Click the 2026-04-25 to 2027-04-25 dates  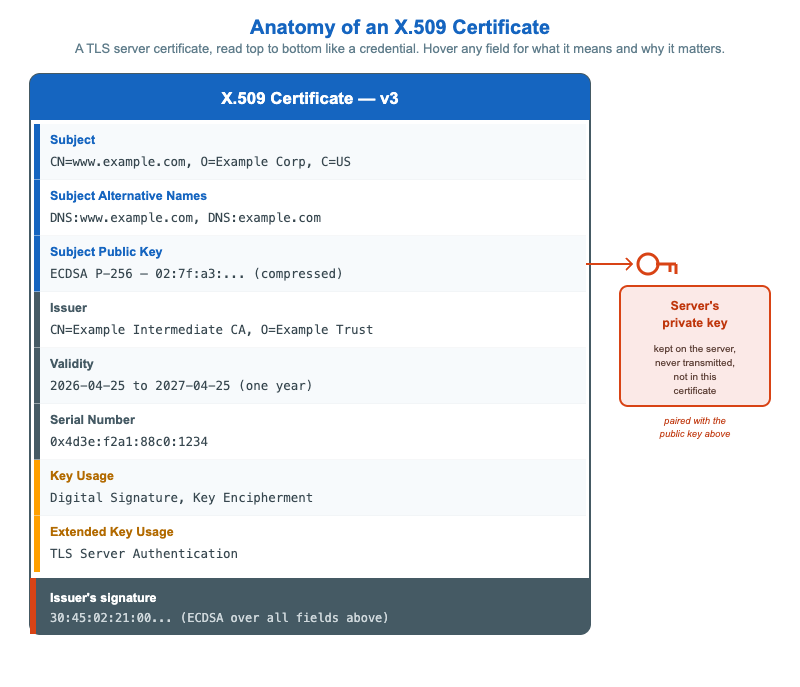(x=181, y=386)
